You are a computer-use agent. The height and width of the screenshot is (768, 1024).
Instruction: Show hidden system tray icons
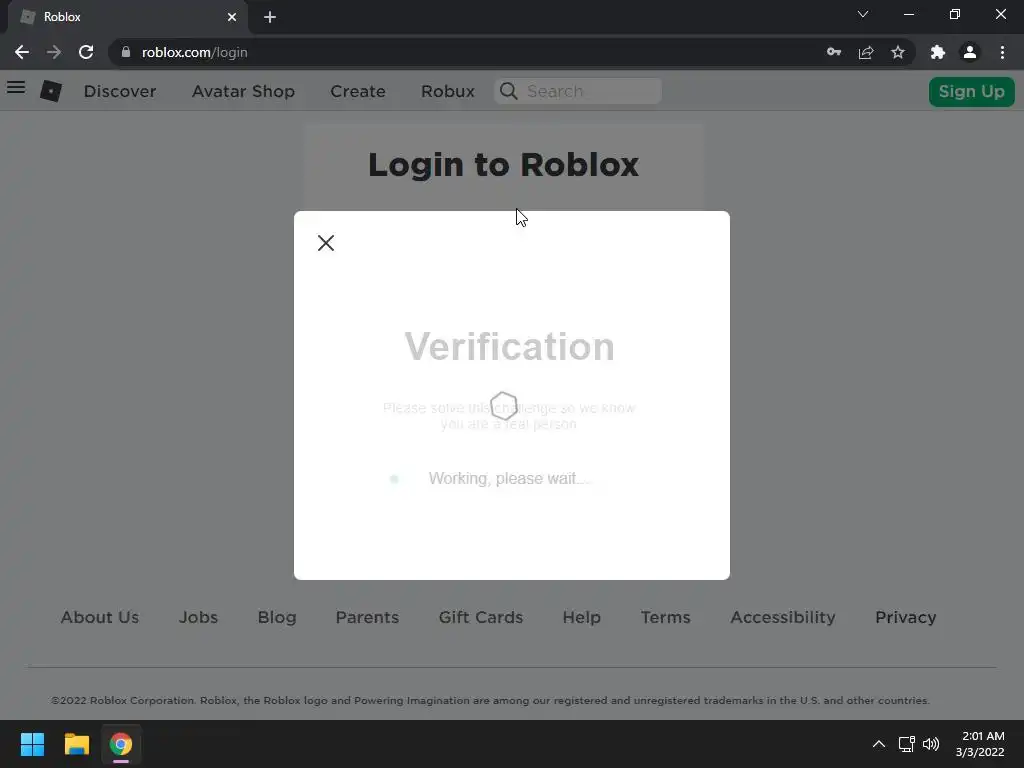click(879, 744)
